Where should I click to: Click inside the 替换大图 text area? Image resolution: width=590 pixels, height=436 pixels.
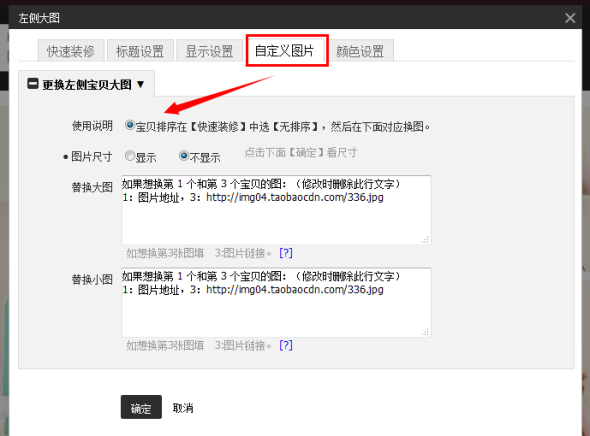tap(277, 210)
